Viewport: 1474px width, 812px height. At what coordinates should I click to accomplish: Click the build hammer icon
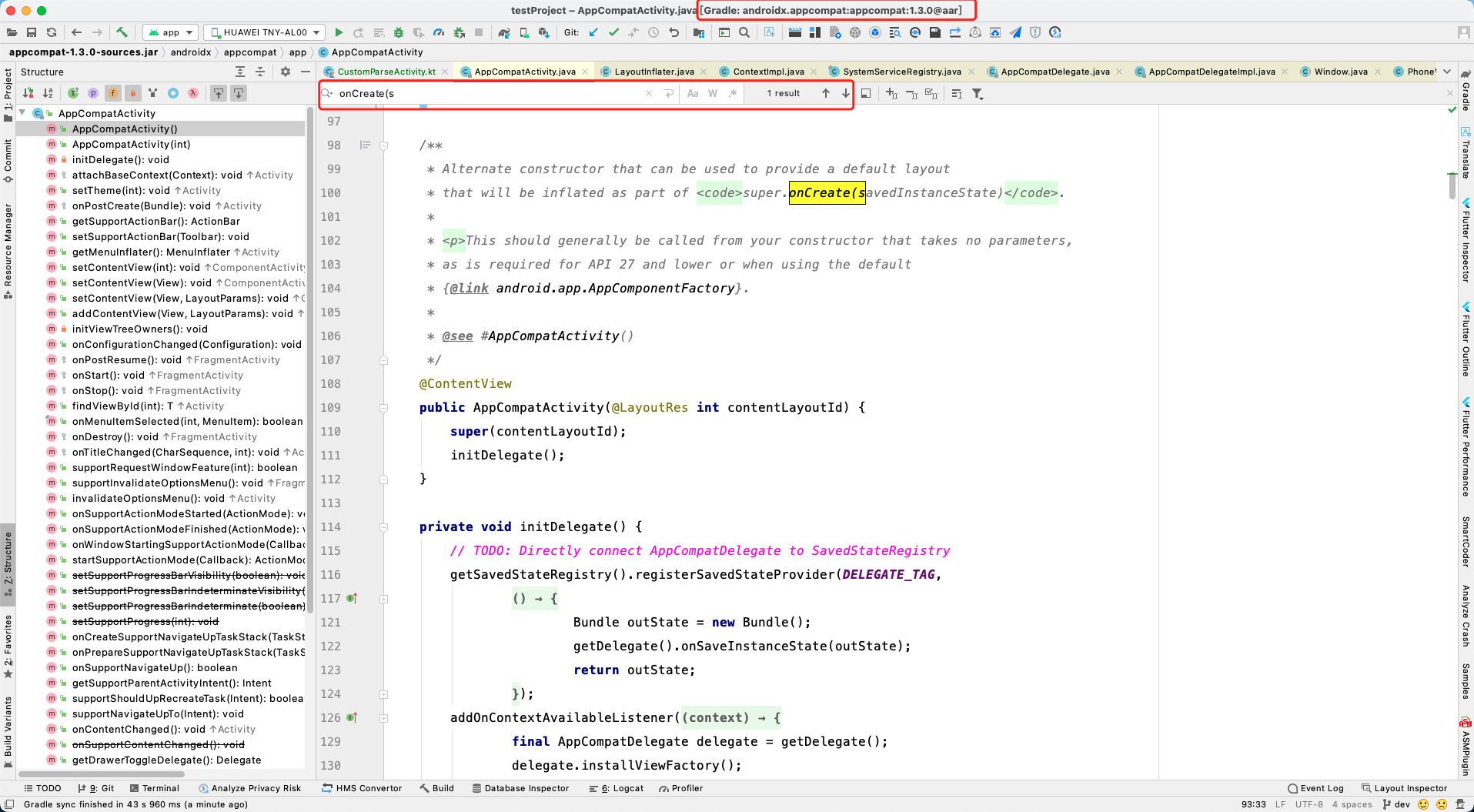(x=122, y=32)
